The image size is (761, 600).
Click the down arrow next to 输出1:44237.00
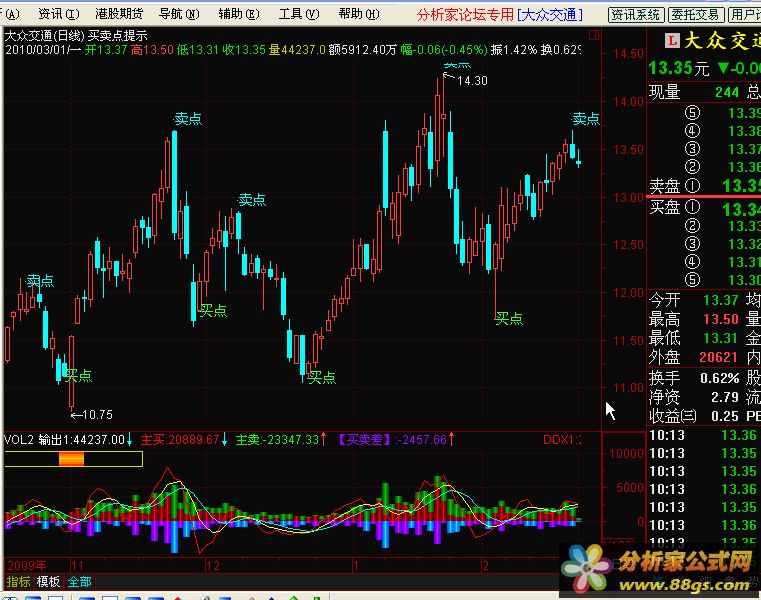tap(130, 440)
